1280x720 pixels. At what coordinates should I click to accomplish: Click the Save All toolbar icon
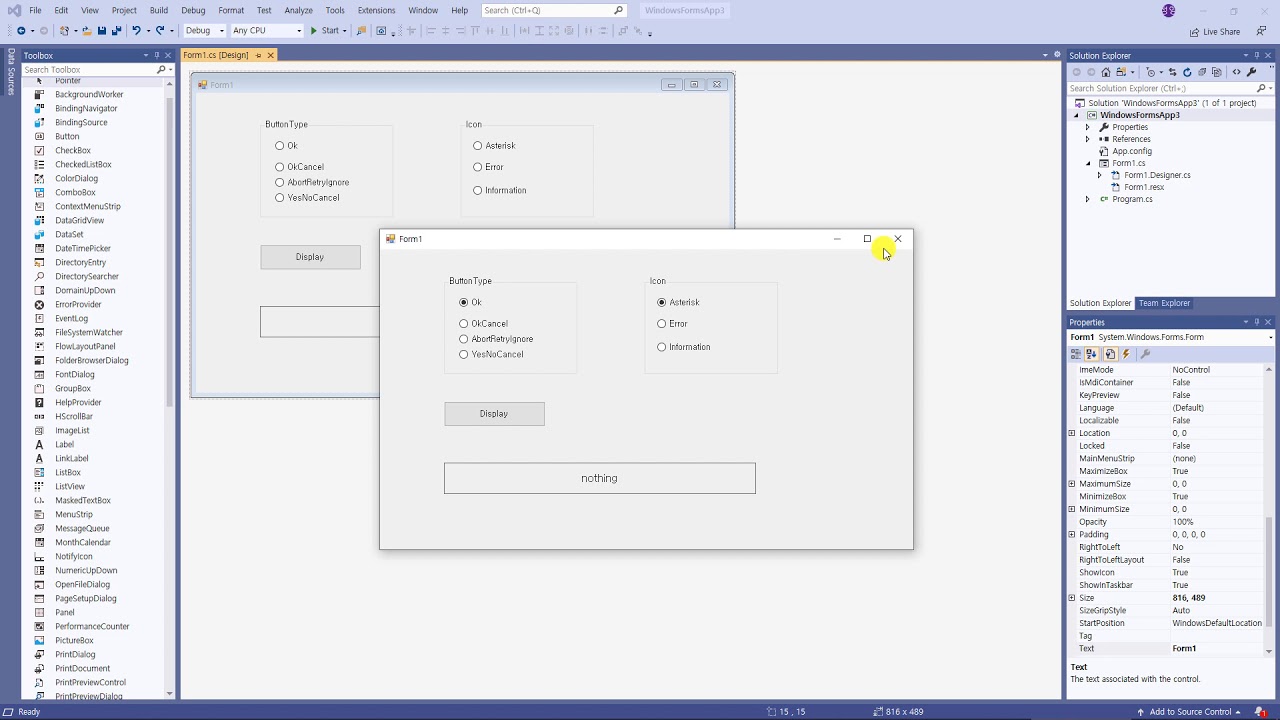(x=116, y=30)
